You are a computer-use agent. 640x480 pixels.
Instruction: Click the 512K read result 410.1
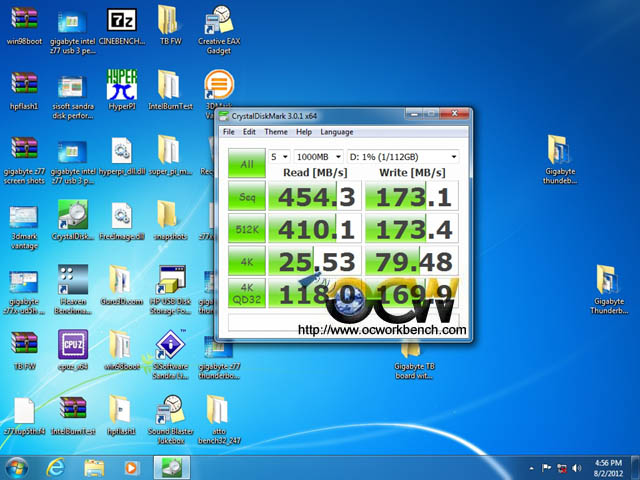pyautogui.click(x=315, y=228)
